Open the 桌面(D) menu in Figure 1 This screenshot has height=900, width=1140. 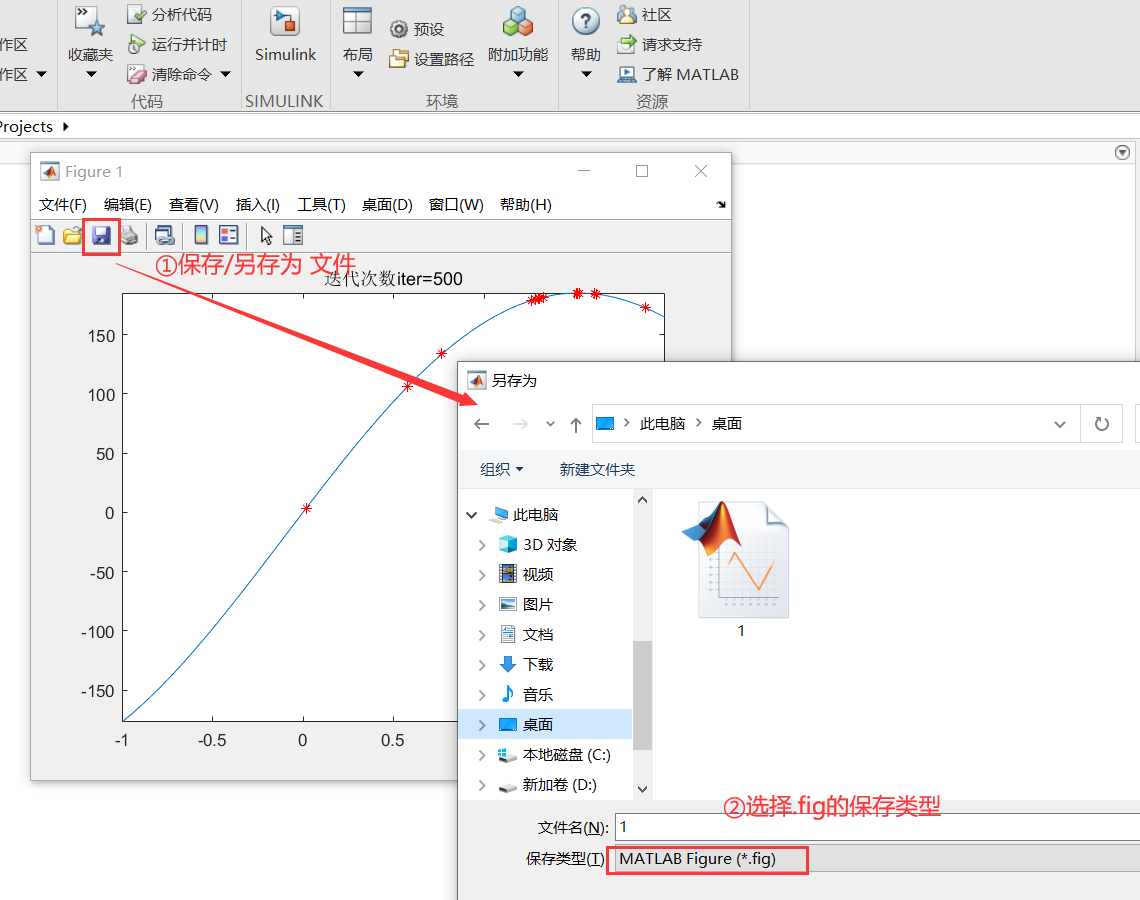click(387, 205)
